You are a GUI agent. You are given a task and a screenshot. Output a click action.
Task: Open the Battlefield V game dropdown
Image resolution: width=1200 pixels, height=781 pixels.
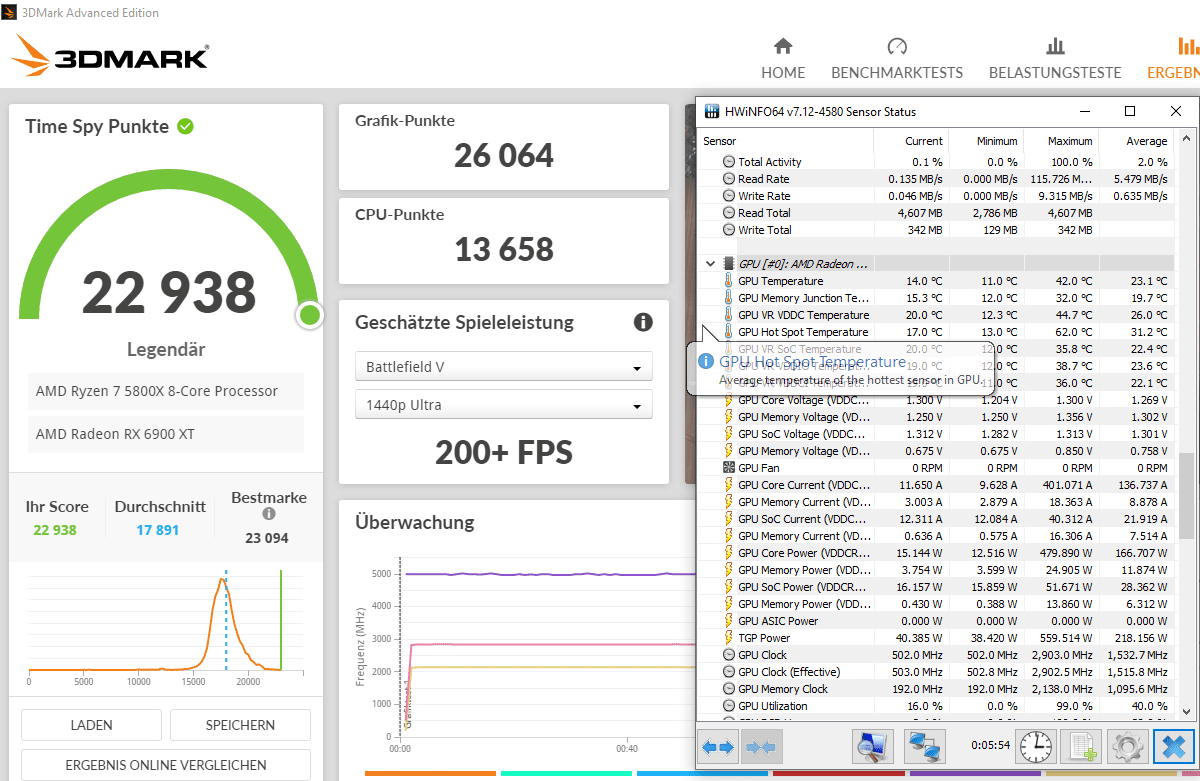click(504, 367)
